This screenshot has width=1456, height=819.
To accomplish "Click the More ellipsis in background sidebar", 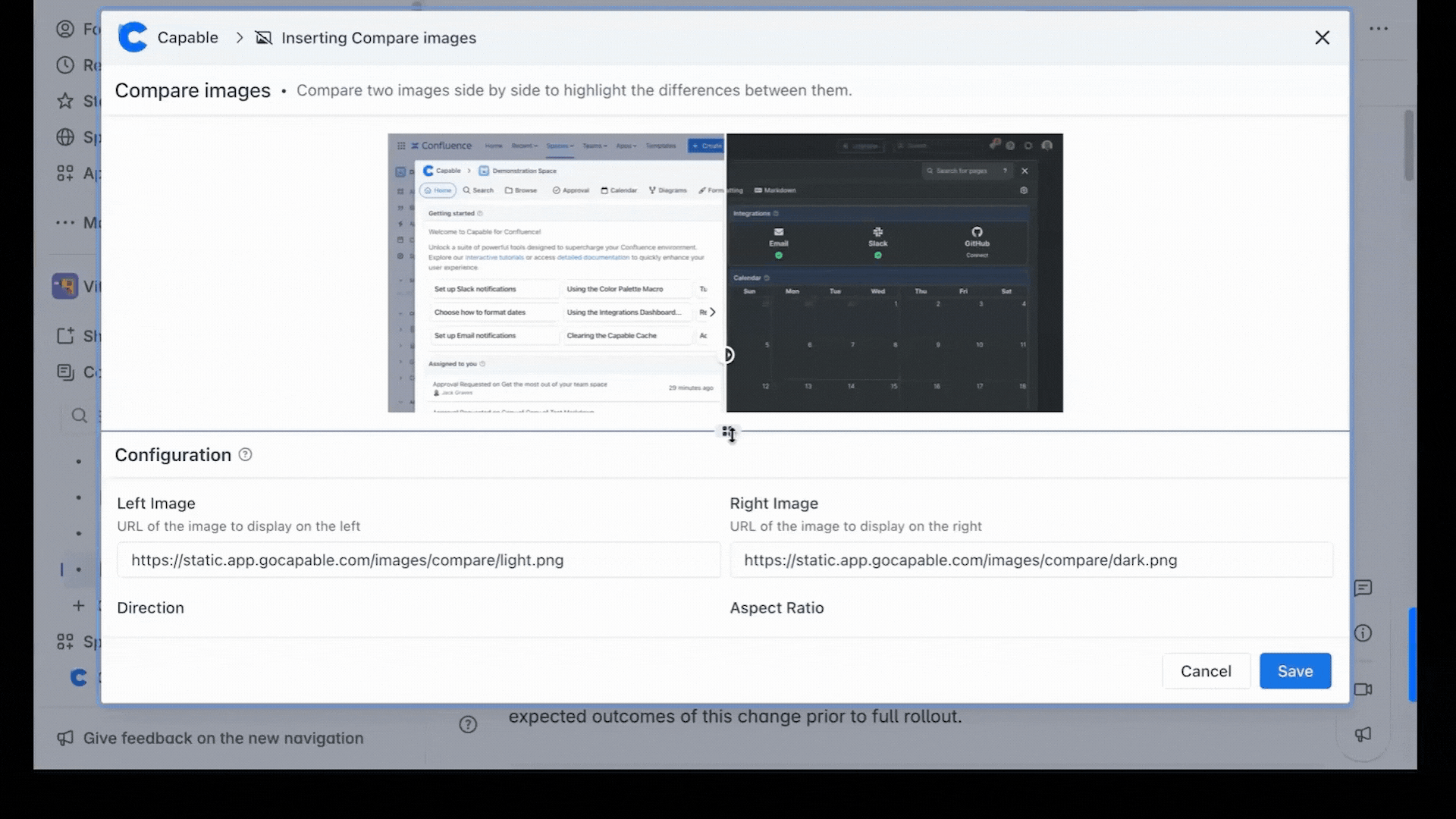I will [x=66, y=222].
